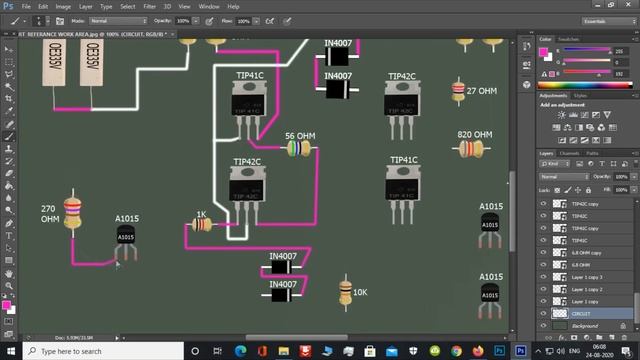Open the File menu
This screenshot has height=360, width=640.
26,7
